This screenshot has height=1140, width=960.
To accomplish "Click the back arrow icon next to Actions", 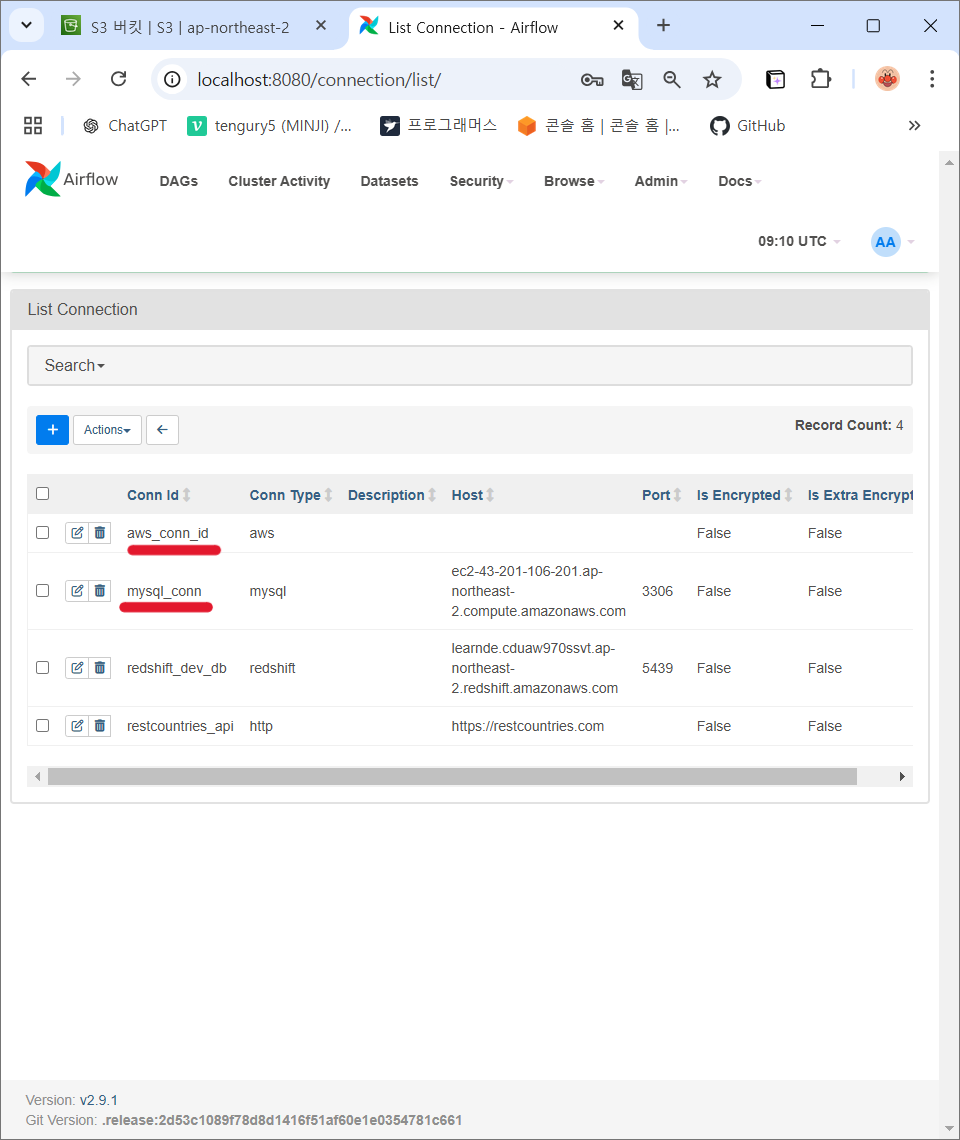I will [162, 429].
